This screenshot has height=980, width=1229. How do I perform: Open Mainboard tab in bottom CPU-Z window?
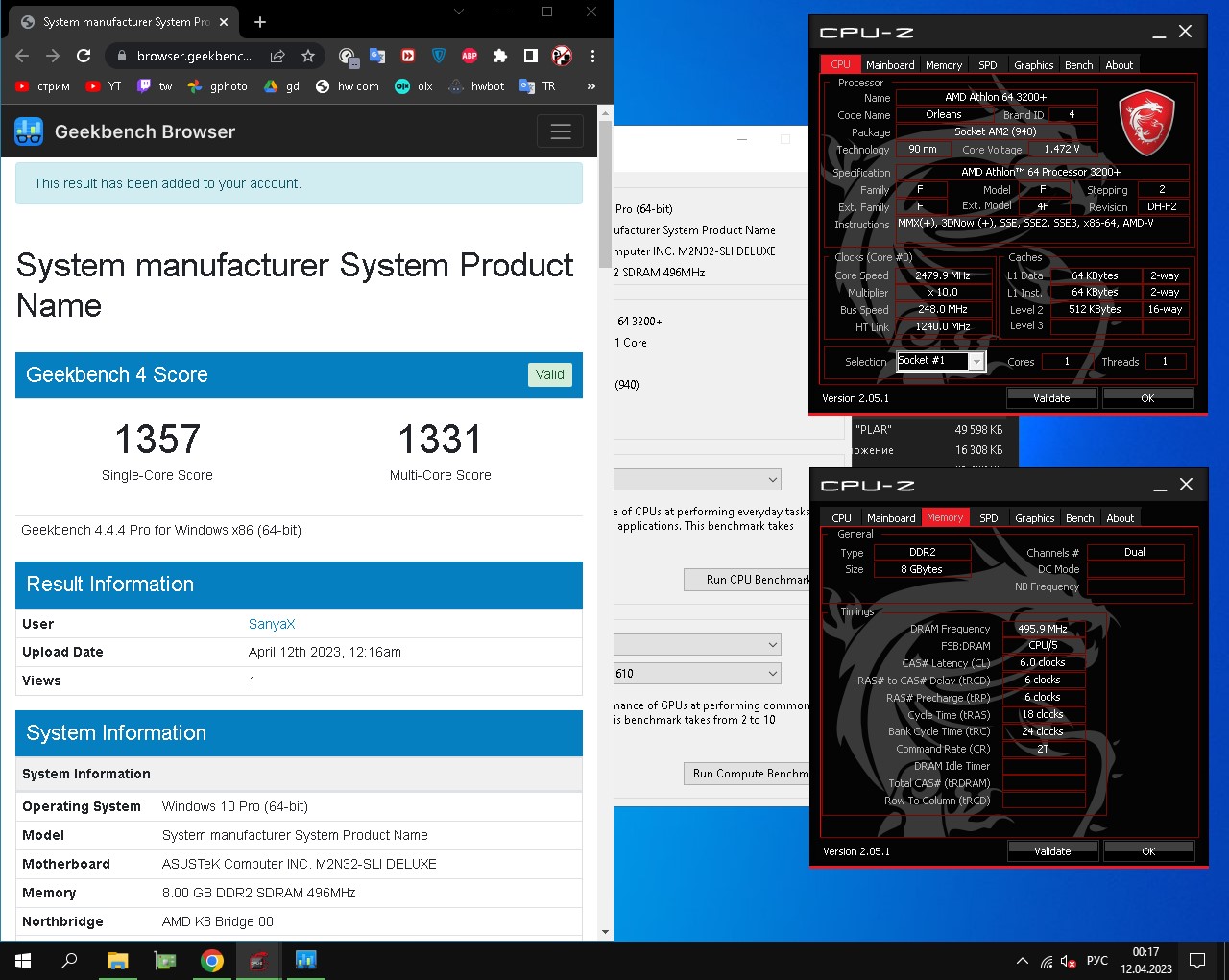coord(891,518)
